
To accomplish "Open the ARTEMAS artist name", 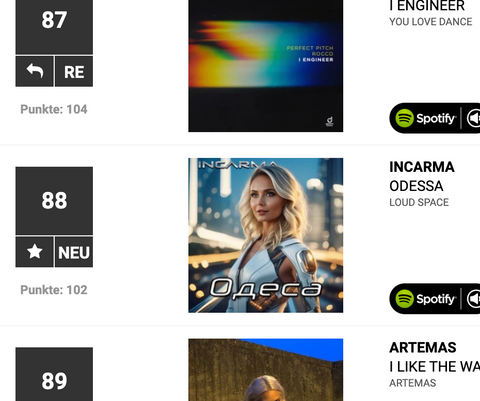I will [423, 348].
